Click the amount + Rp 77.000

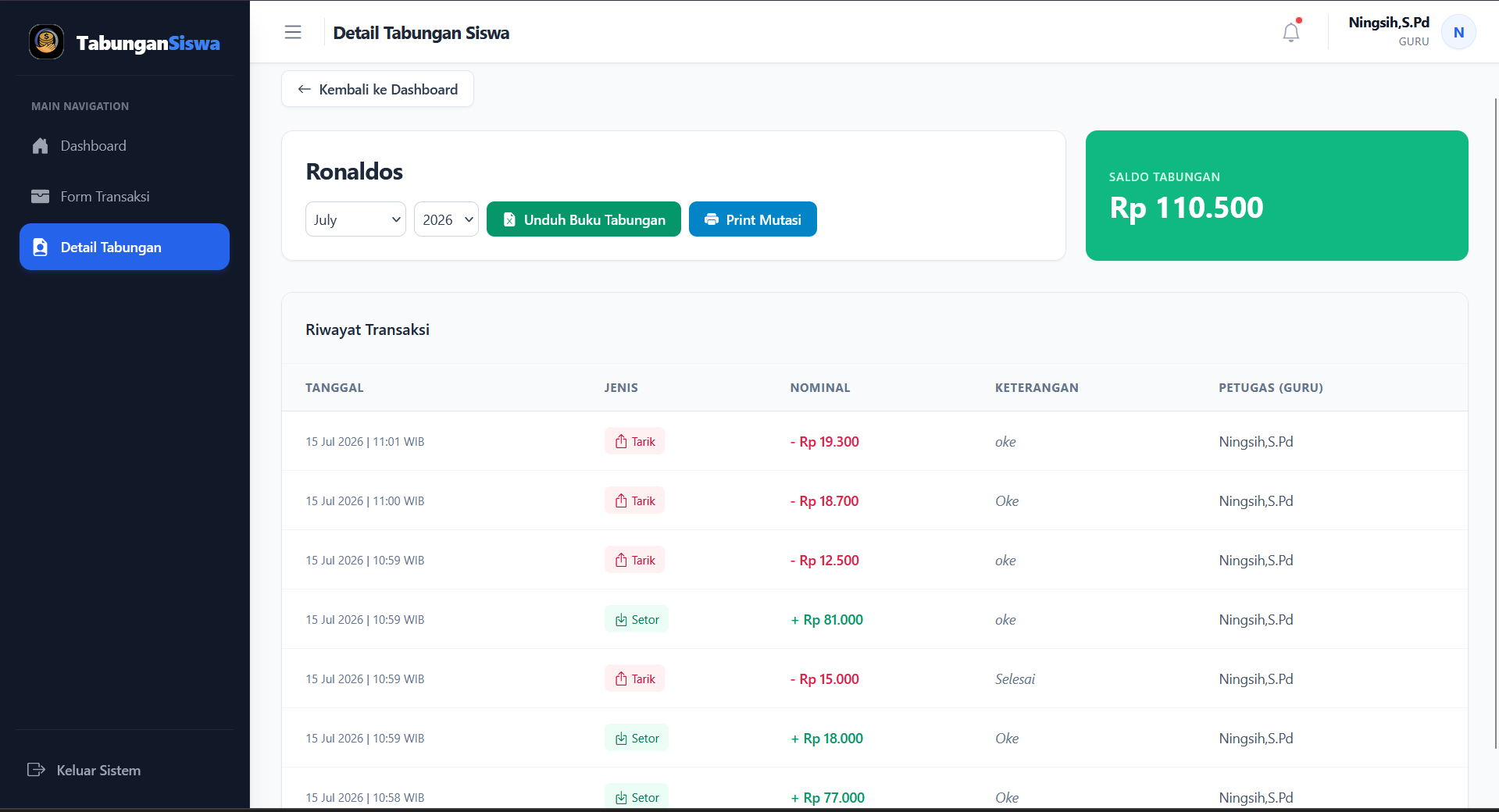[827, 798]
